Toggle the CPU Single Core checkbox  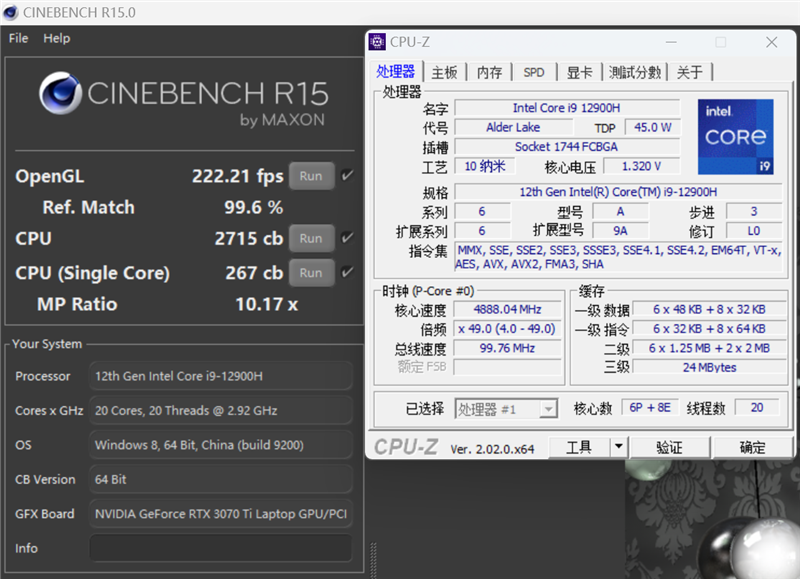pos(347,272)
